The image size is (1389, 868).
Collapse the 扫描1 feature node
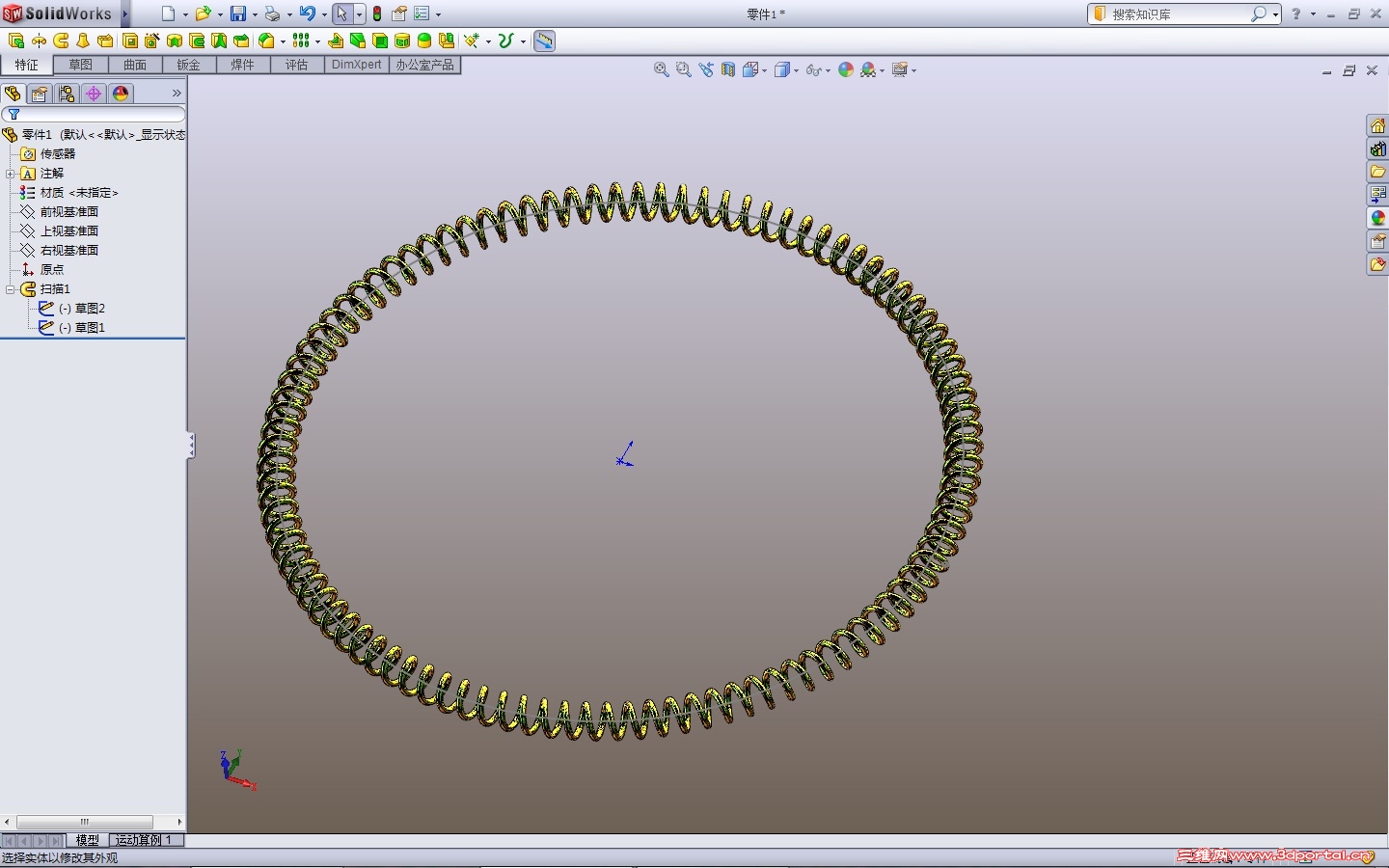[10, 289]
